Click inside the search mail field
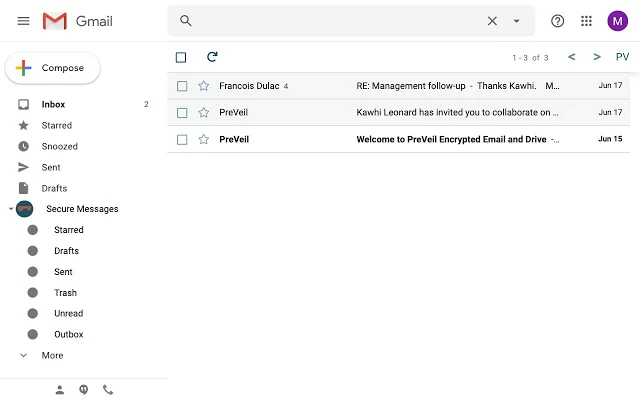 pyautogui.click(x=339, y=21)
